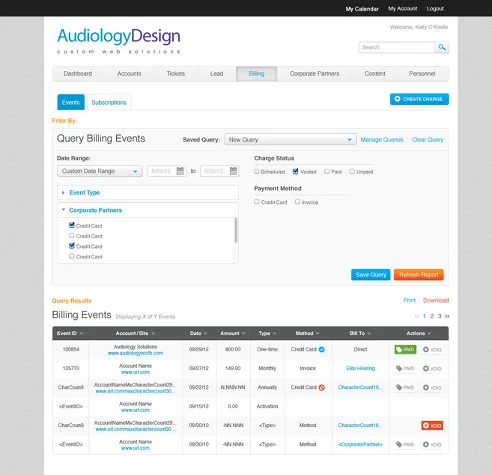Check the Paid charge status checkbox
The height and width of the screenshot is (475, 492).
tap(327, 171)
